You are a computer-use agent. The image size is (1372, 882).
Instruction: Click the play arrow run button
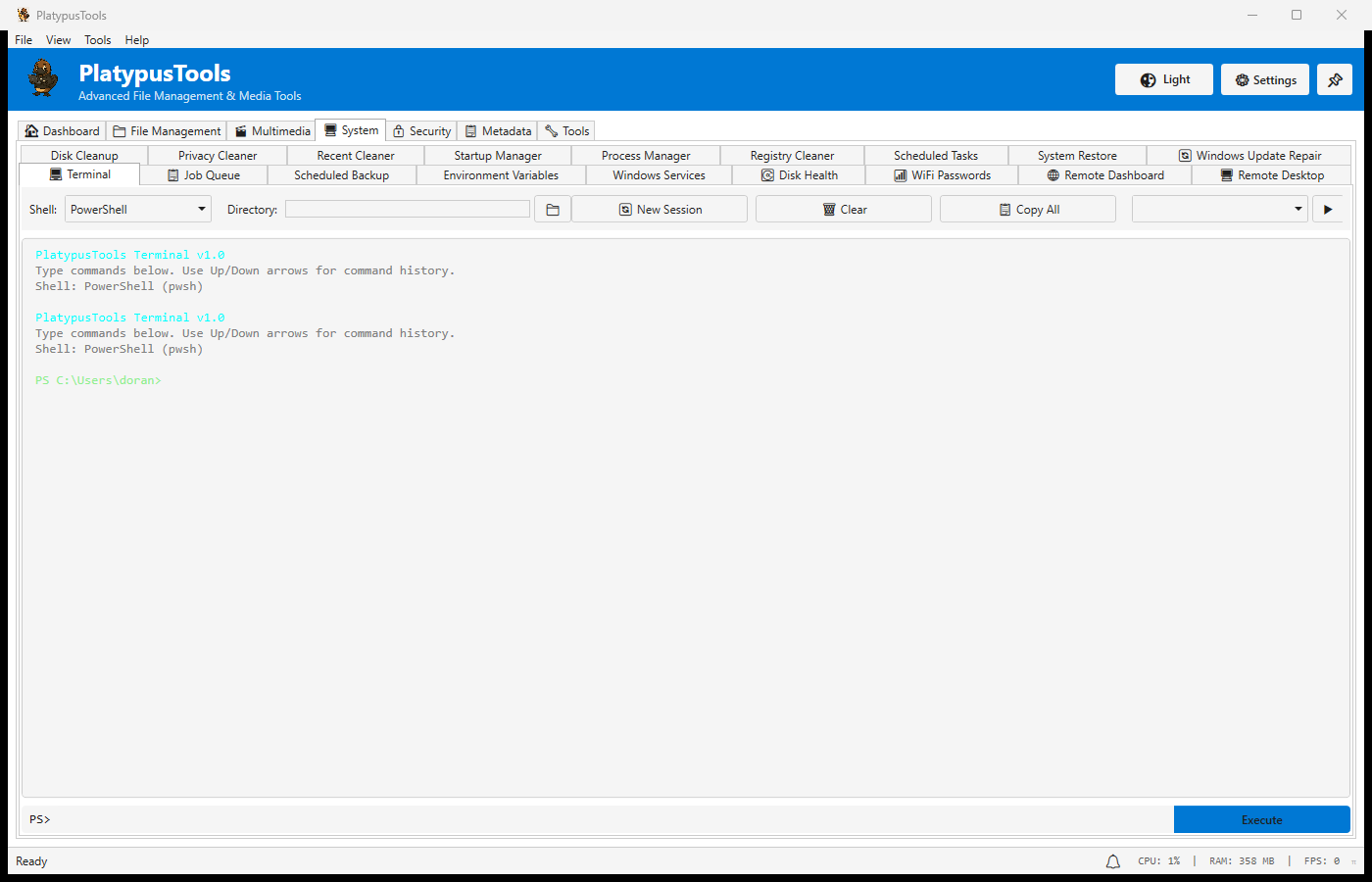pos(1328,210)
